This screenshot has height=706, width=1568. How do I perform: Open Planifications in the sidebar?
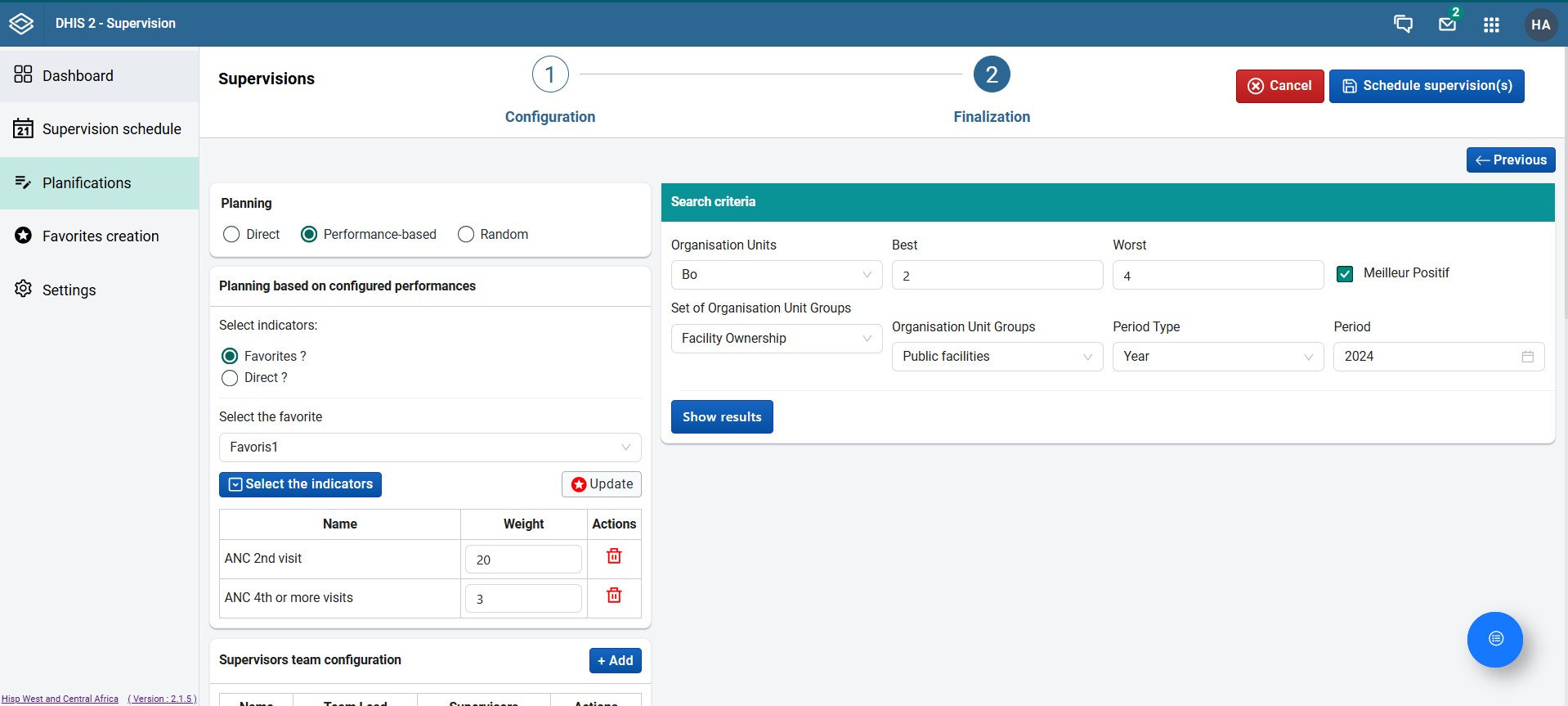[99, 183]
